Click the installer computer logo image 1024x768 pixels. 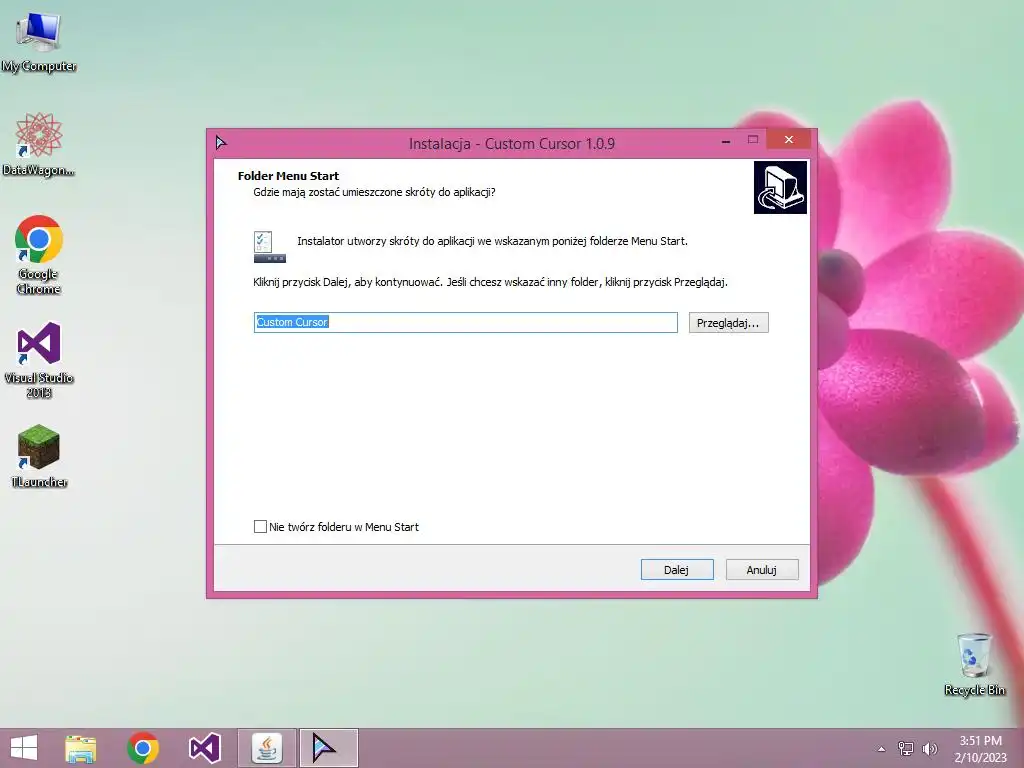click(780, 187)
